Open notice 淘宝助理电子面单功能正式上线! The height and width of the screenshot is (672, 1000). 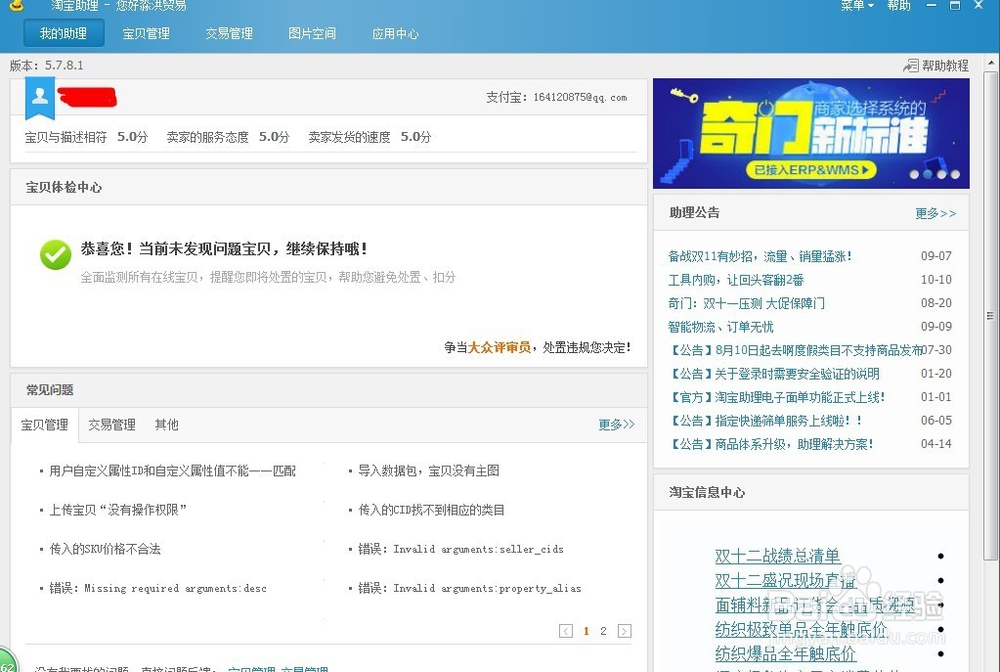[776, 397]
